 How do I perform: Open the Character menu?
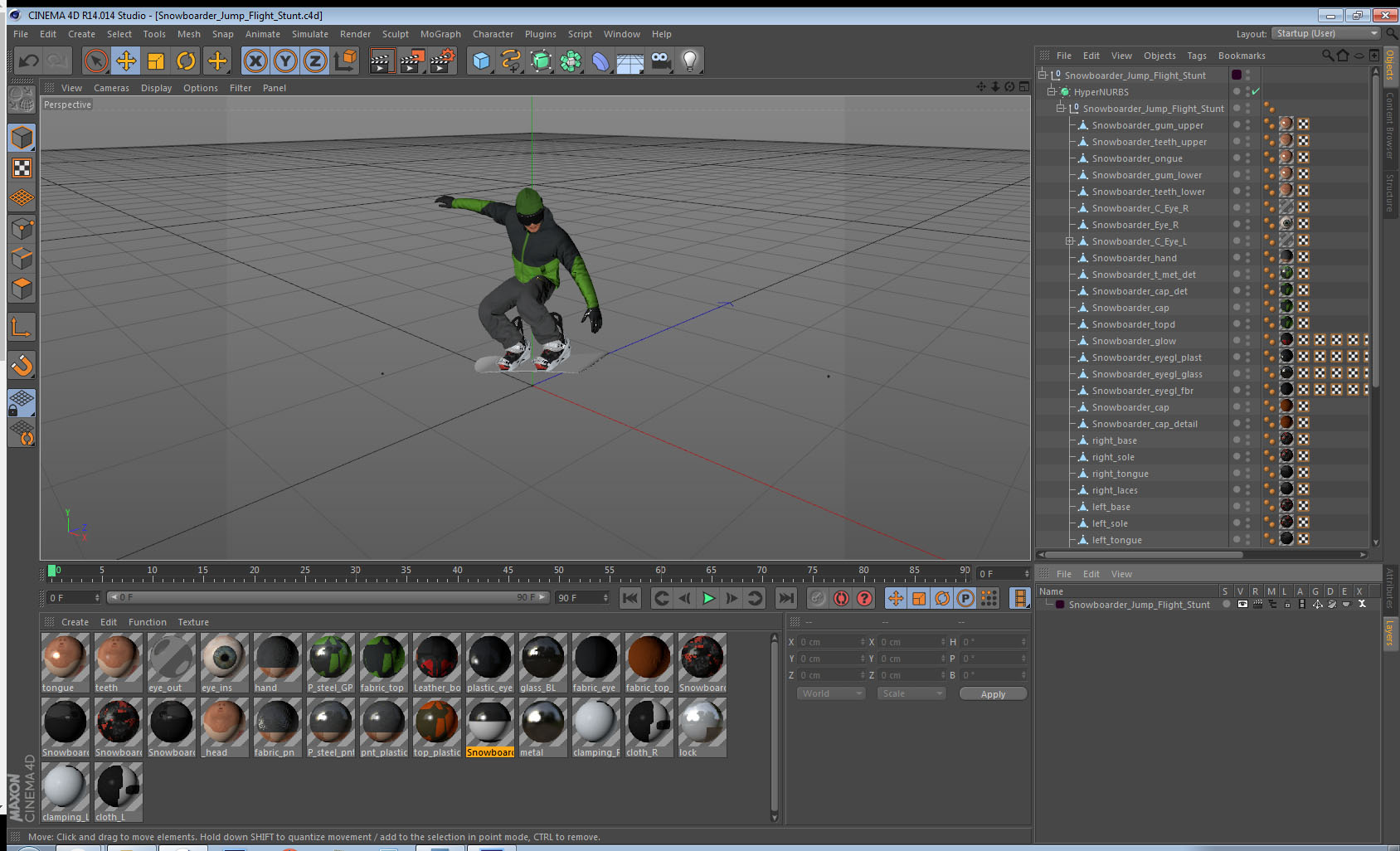(x=493, y=34)
